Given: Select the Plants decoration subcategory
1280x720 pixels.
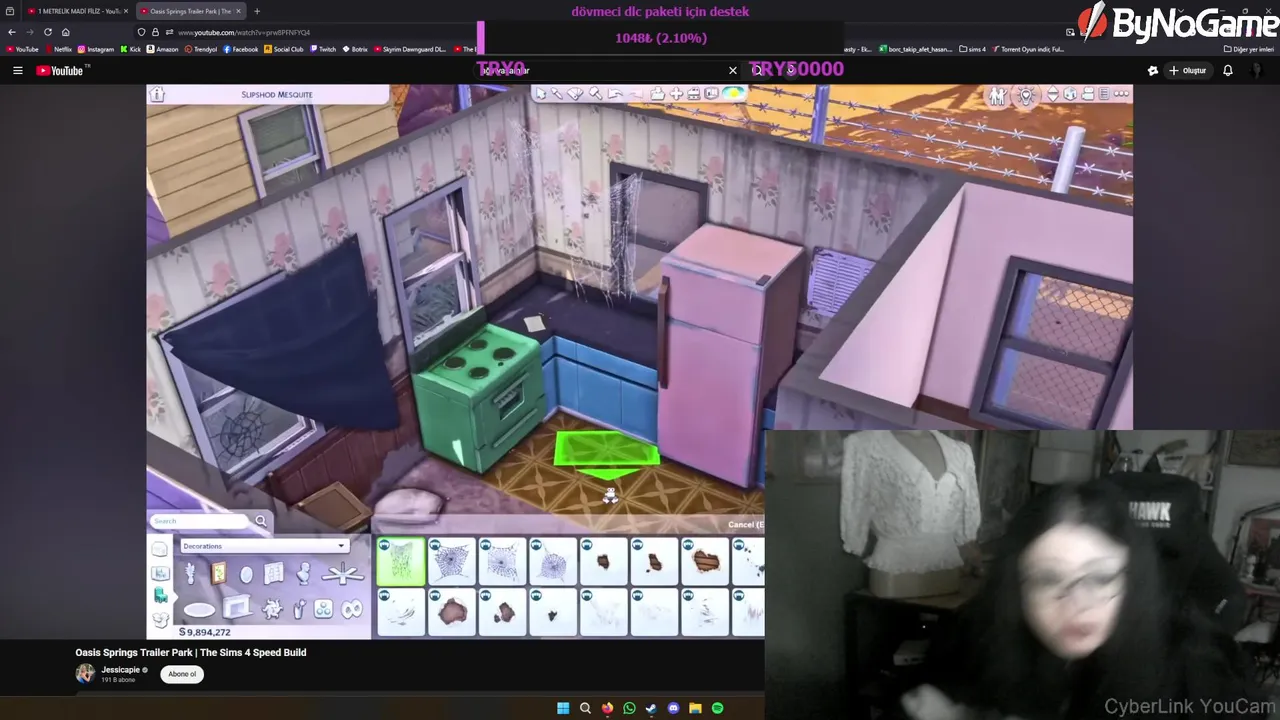Looking at the screenshot, I should tap(190, 574).
